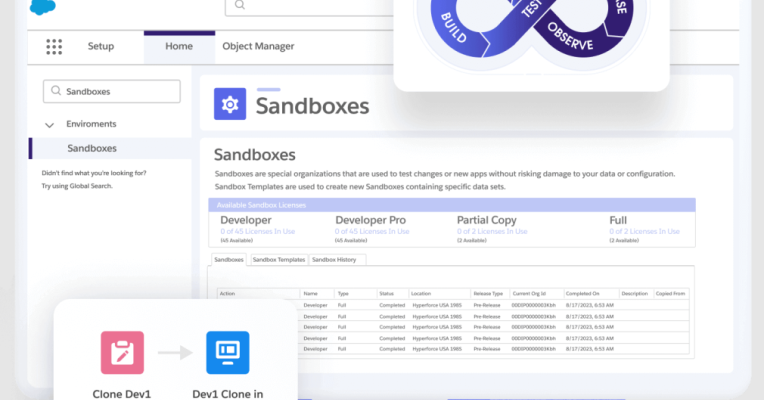Viewport: 764px width, 400px height.
Task: Open the App Launcher dots grid
Action: 54,47
